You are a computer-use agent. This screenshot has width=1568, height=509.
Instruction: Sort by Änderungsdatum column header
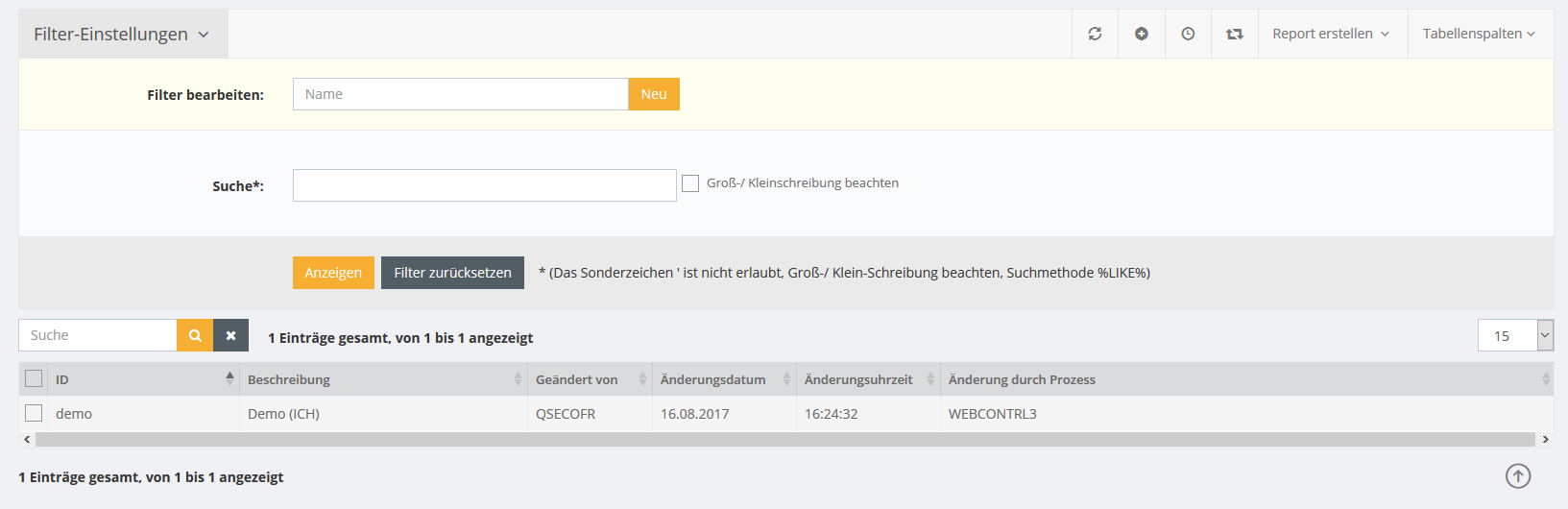713,379
